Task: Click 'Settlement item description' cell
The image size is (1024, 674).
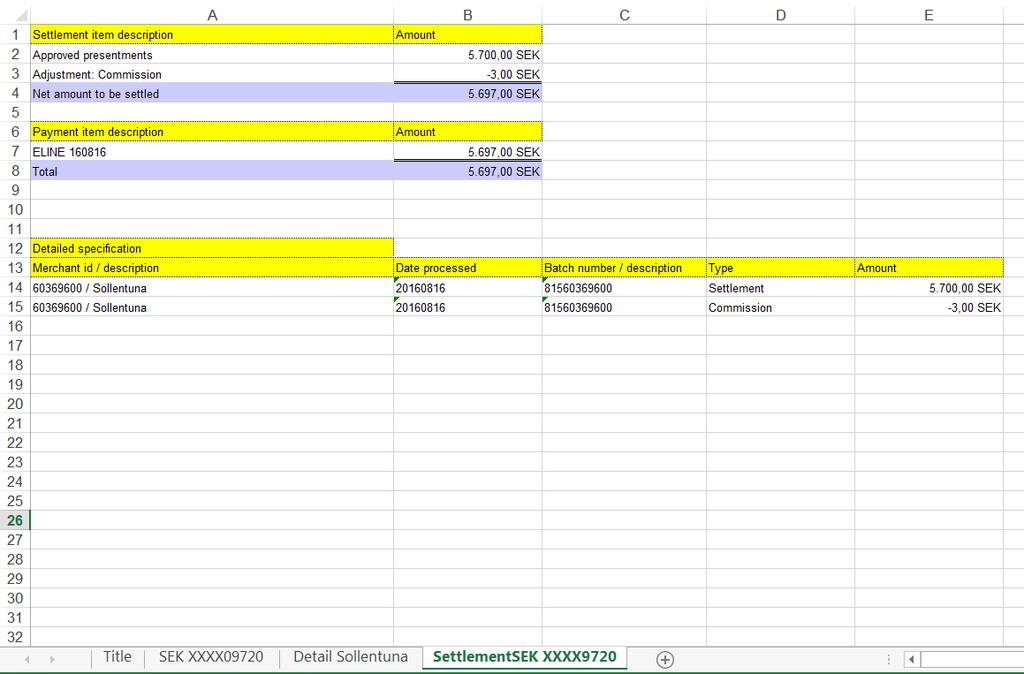Action: tap(212, 35)
